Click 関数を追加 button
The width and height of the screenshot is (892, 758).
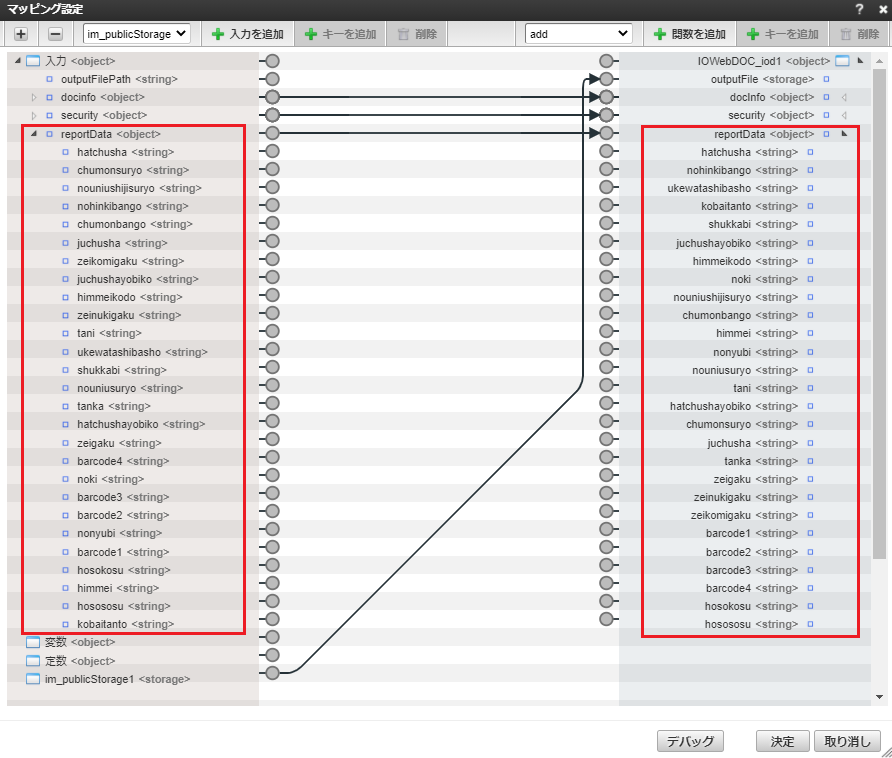point(689,34)
